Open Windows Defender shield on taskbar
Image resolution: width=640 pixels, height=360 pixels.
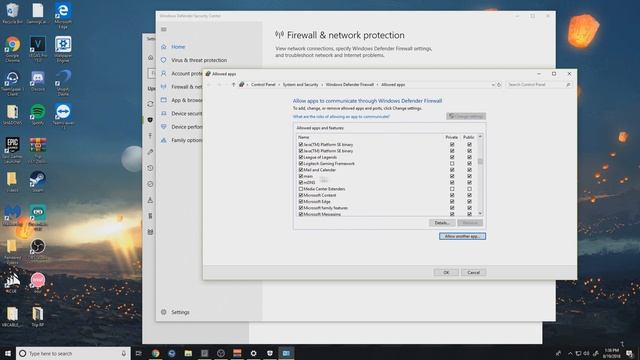(x=270, y=353)
